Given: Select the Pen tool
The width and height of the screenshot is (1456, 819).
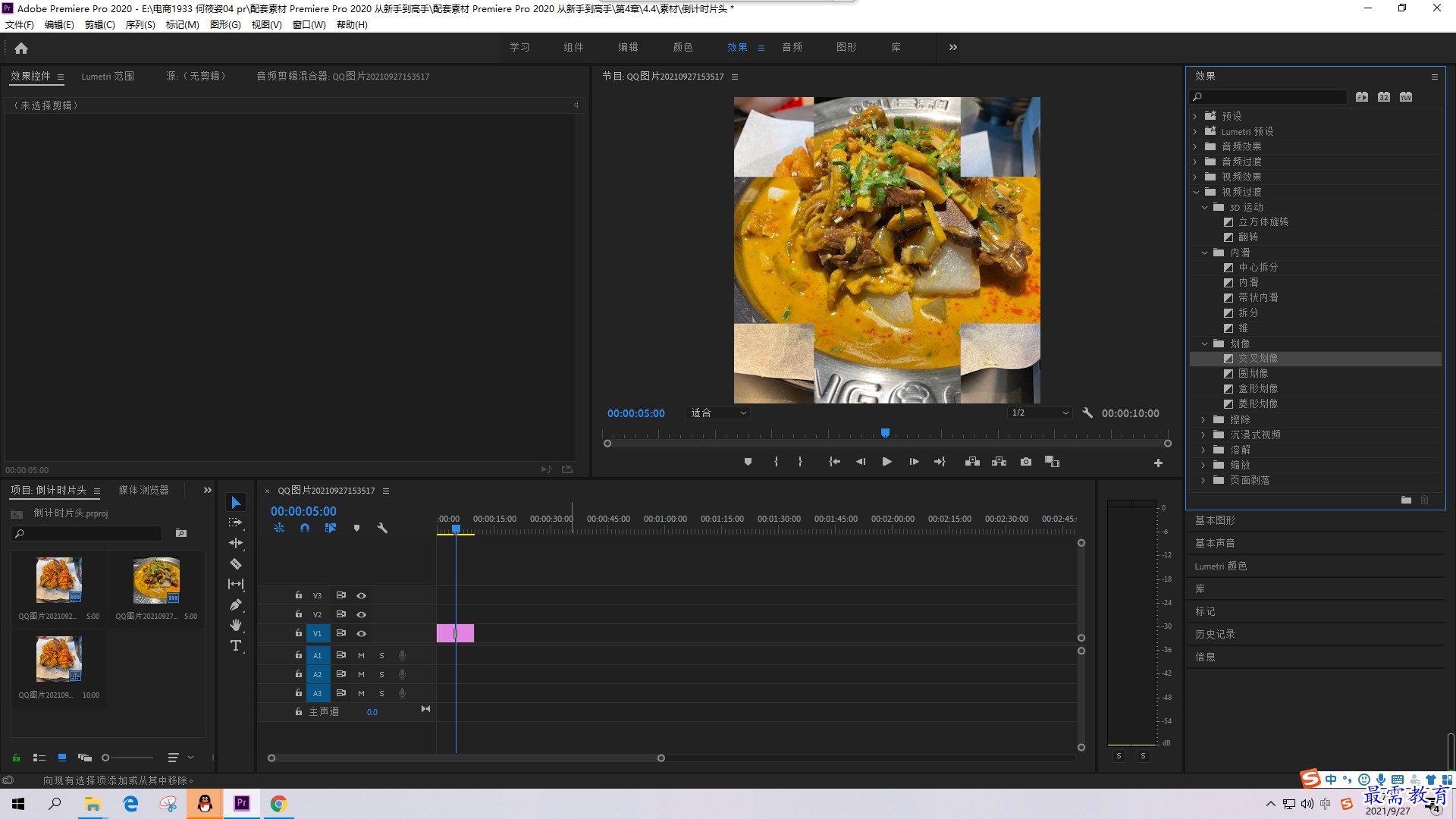Looking at the screenshot, I should [236, 604].
